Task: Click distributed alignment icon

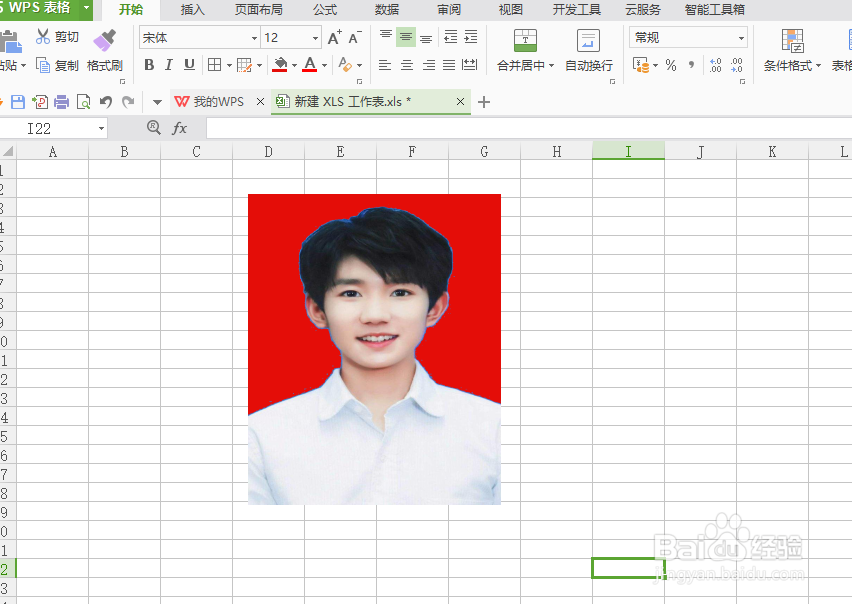Action: click(x=469, y=65)
